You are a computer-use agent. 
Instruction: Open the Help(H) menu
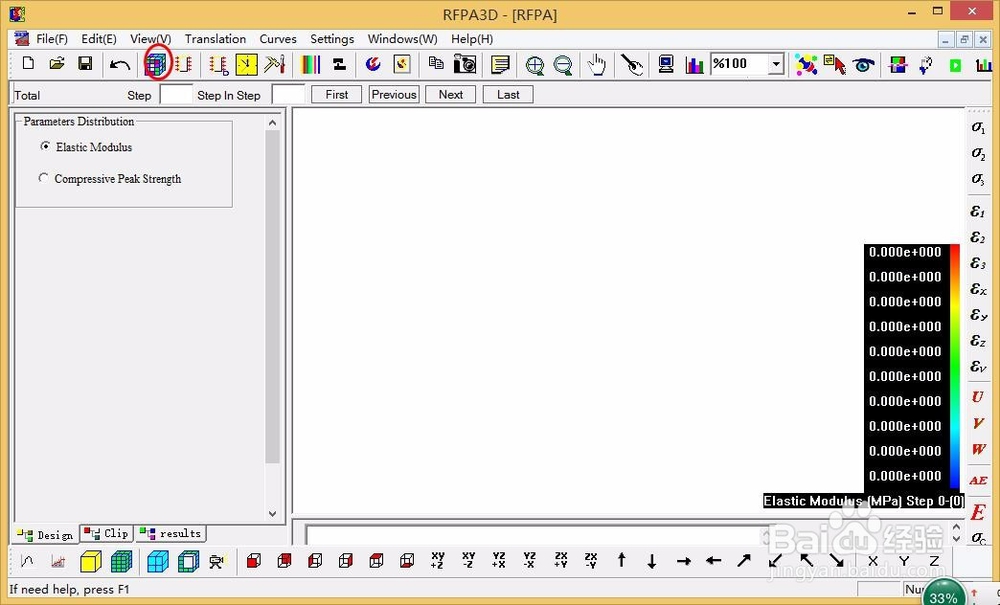pyautogui.click(x=472, y=39)
